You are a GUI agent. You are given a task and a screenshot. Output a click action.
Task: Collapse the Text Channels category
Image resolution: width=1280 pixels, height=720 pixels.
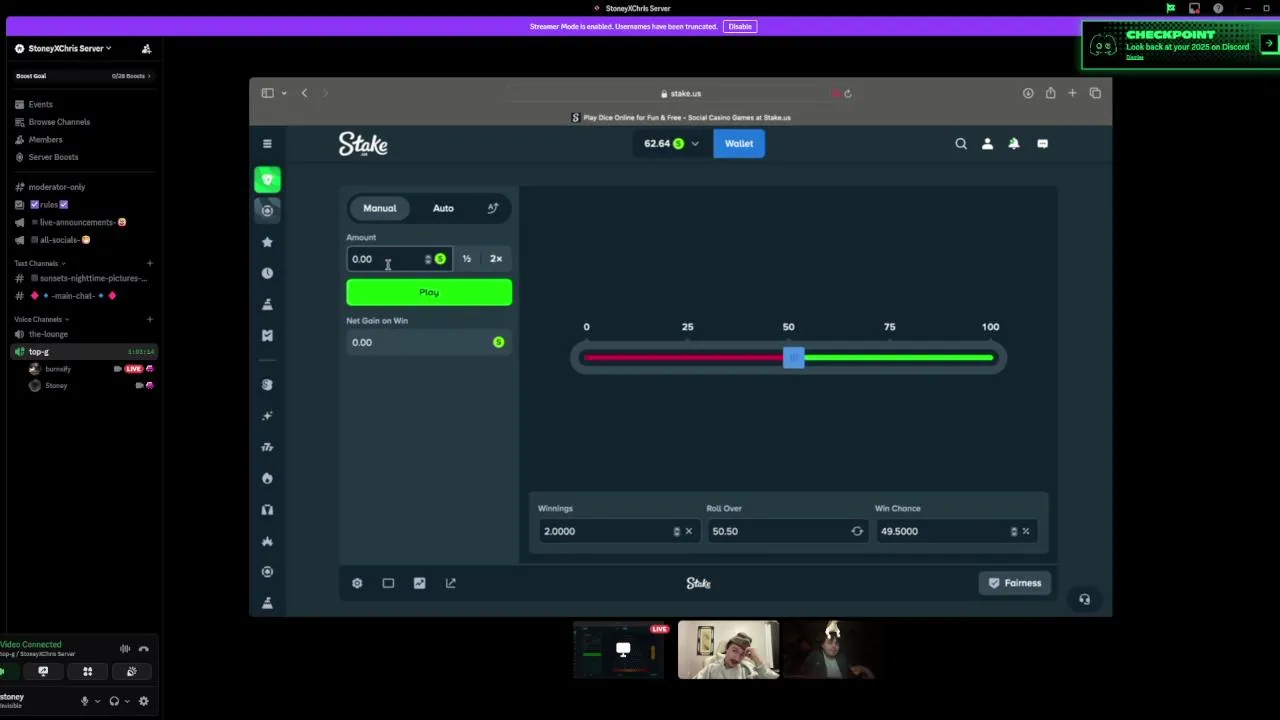tap(40, 263)
